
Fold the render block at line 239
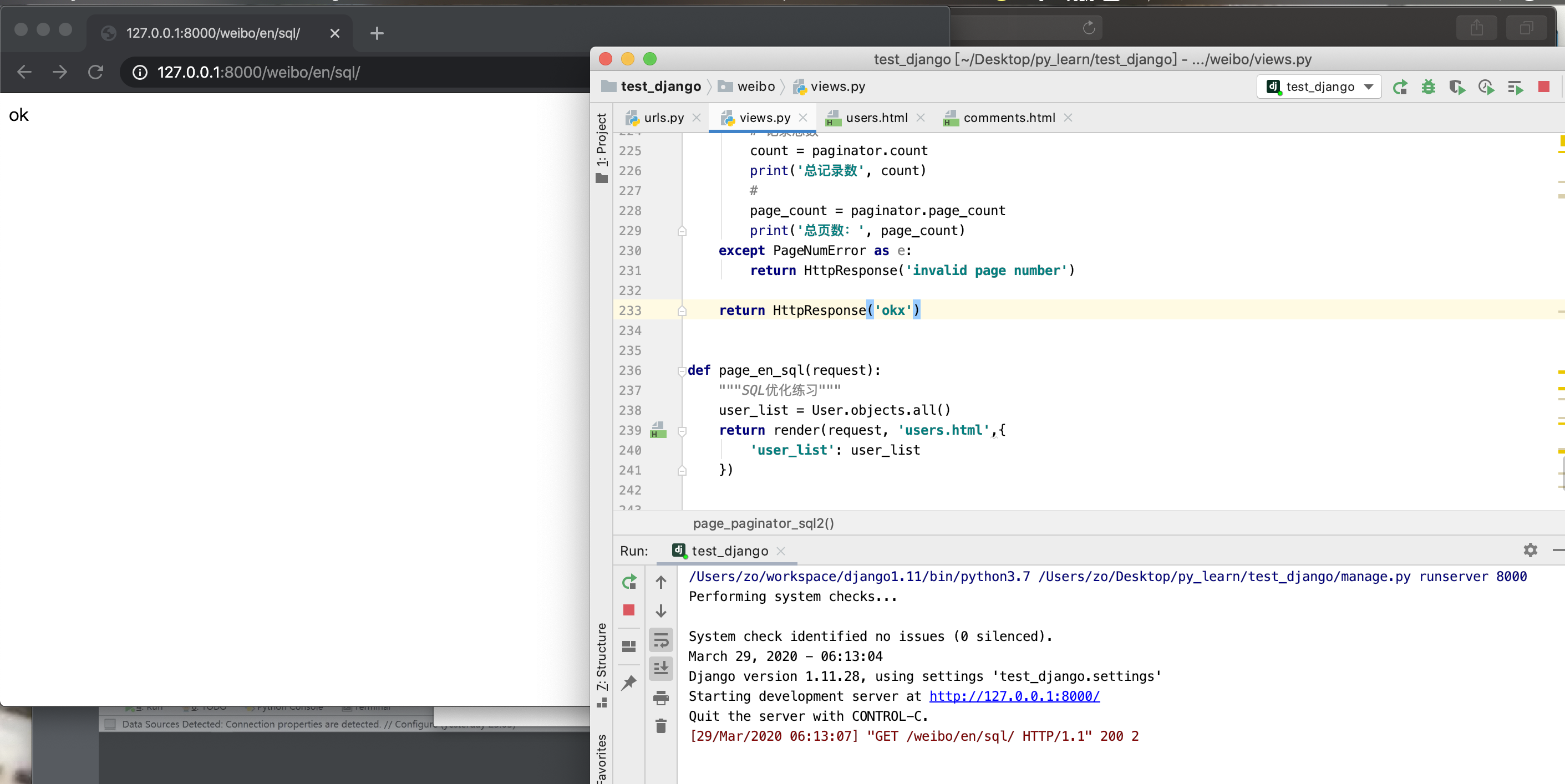click(682, 431)
